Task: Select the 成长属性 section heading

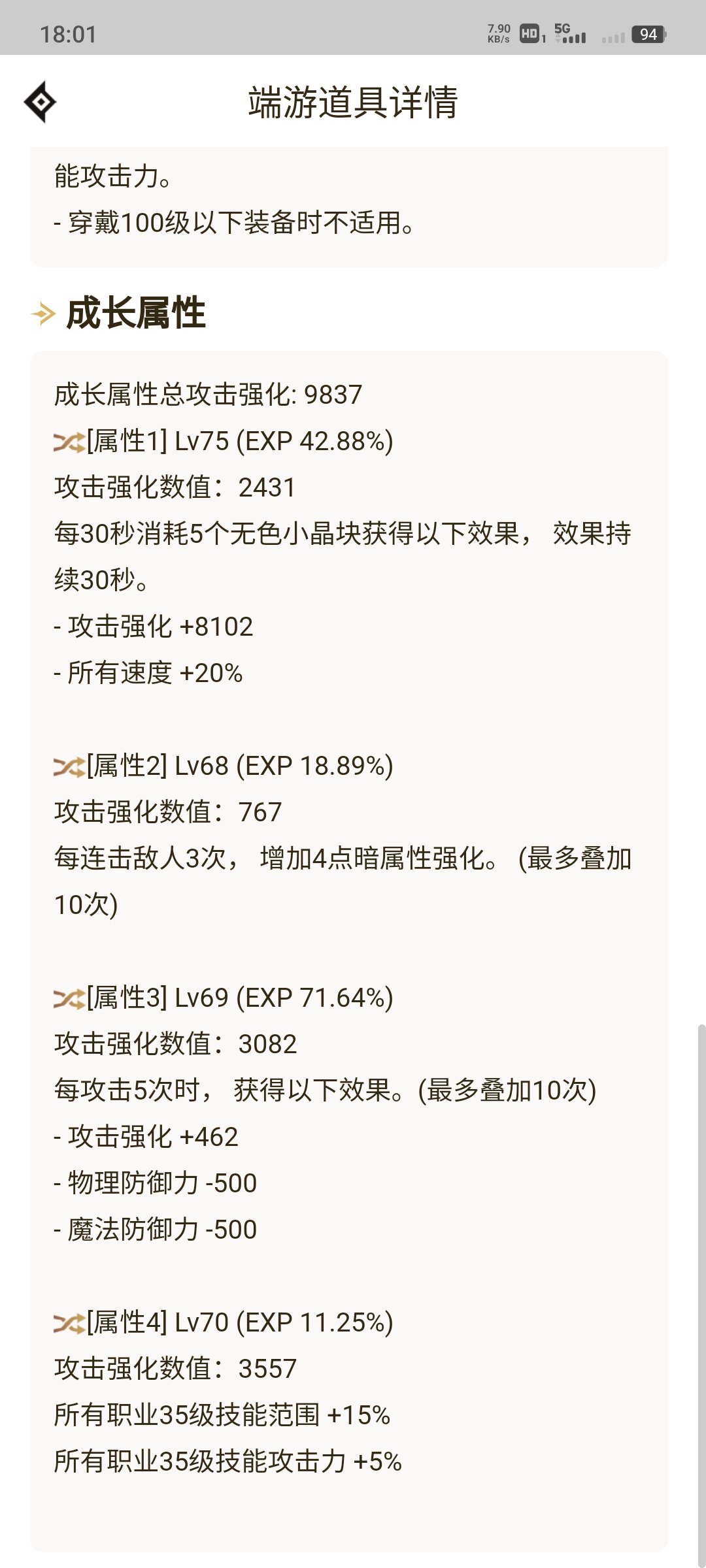Action: [136, 313]
